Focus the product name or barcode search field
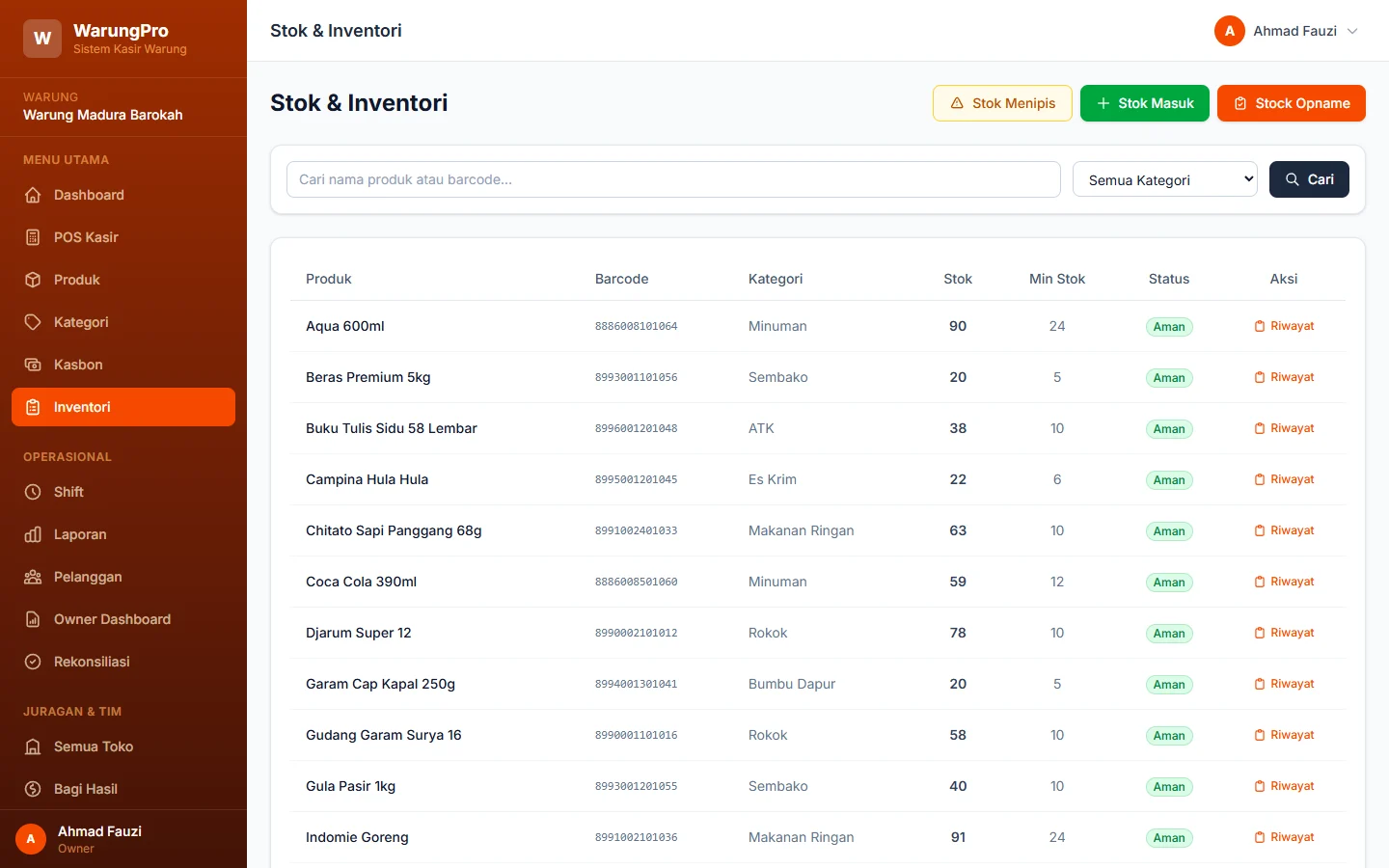This screenshot has width=1389, height=868. [673, 179]
